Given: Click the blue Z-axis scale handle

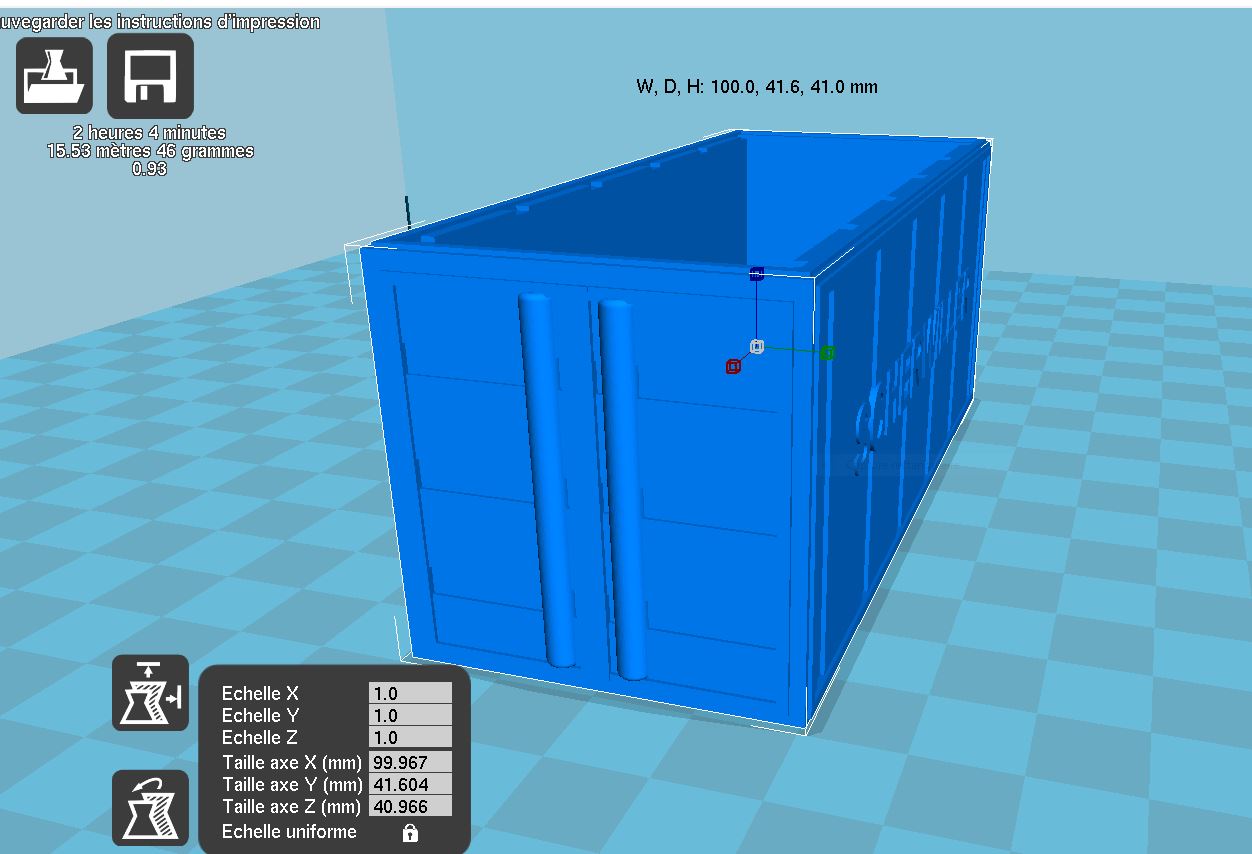Looking at the screenshot, I should click(757, 273).
